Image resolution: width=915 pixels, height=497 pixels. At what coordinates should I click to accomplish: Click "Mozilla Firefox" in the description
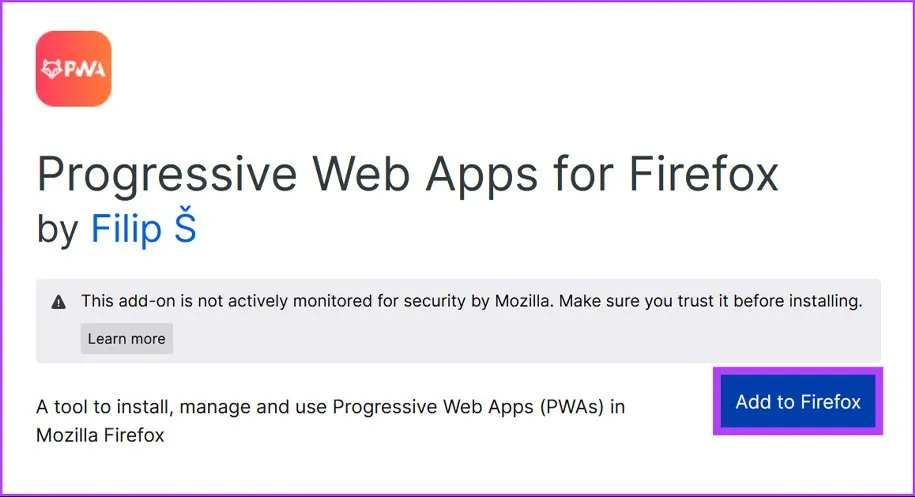pos(100,436)
